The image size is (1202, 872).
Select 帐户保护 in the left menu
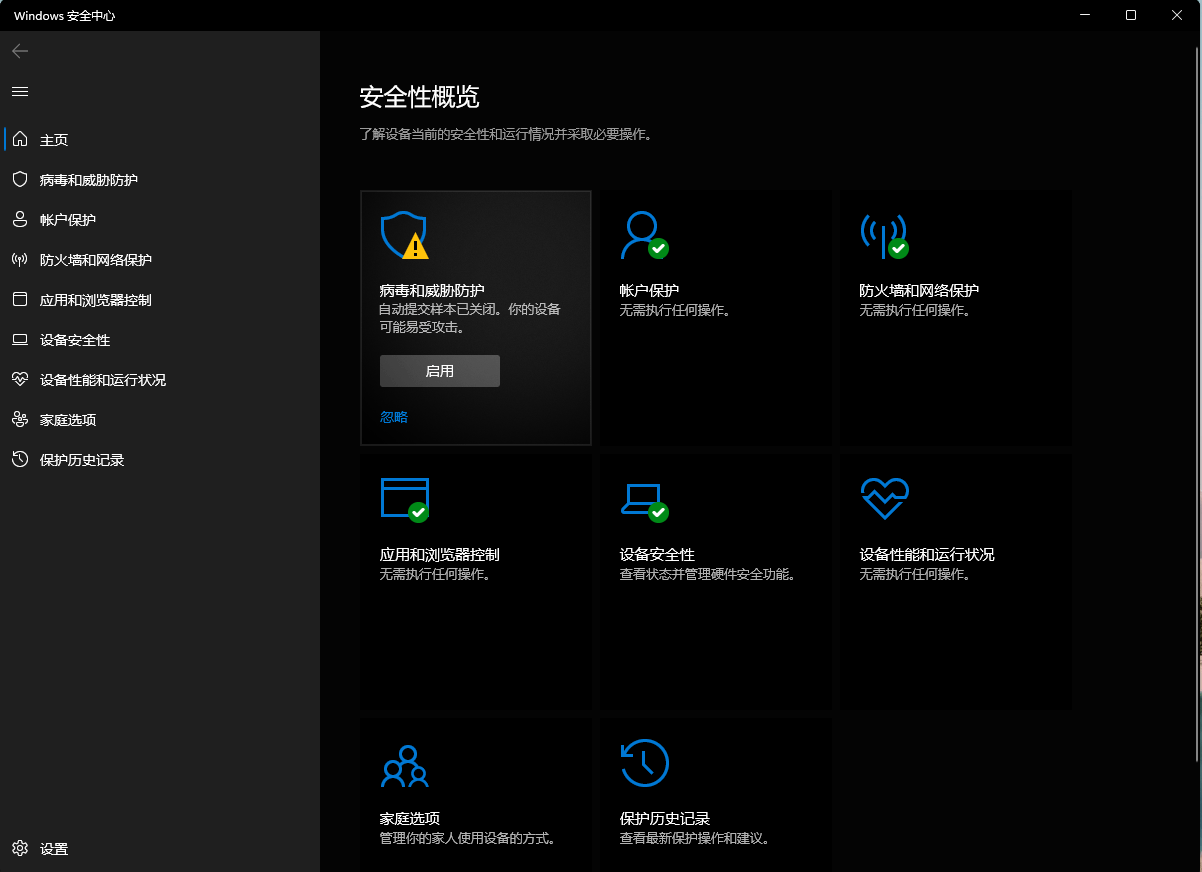point(68,219)
